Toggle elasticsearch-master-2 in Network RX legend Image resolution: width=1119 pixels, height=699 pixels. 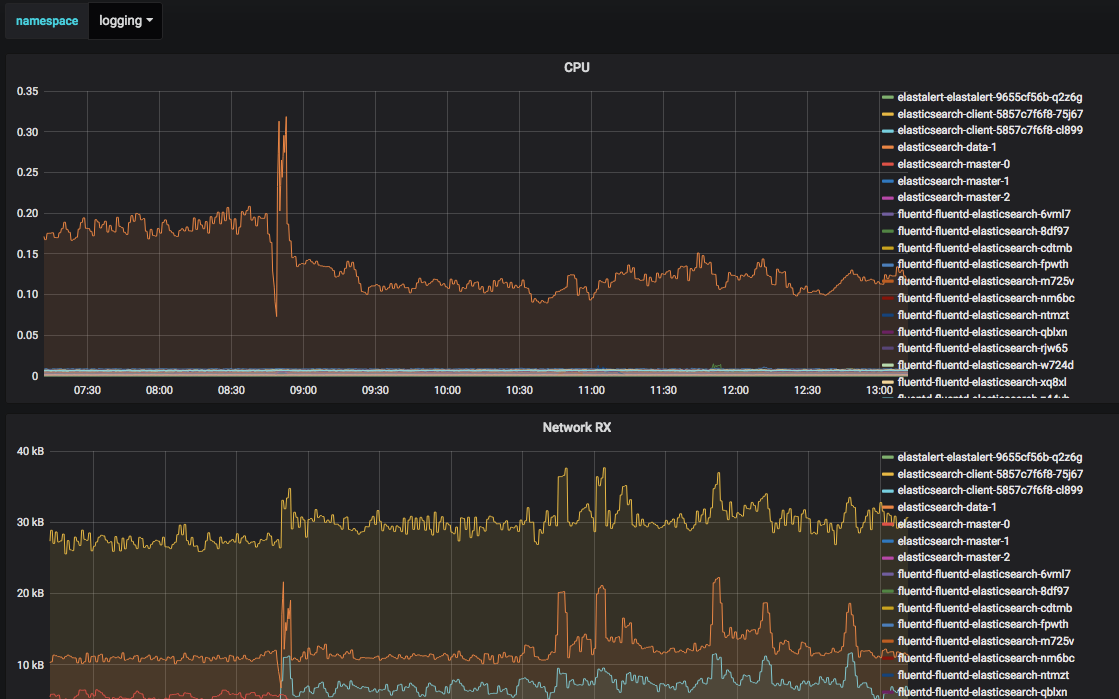click(953, 557)
